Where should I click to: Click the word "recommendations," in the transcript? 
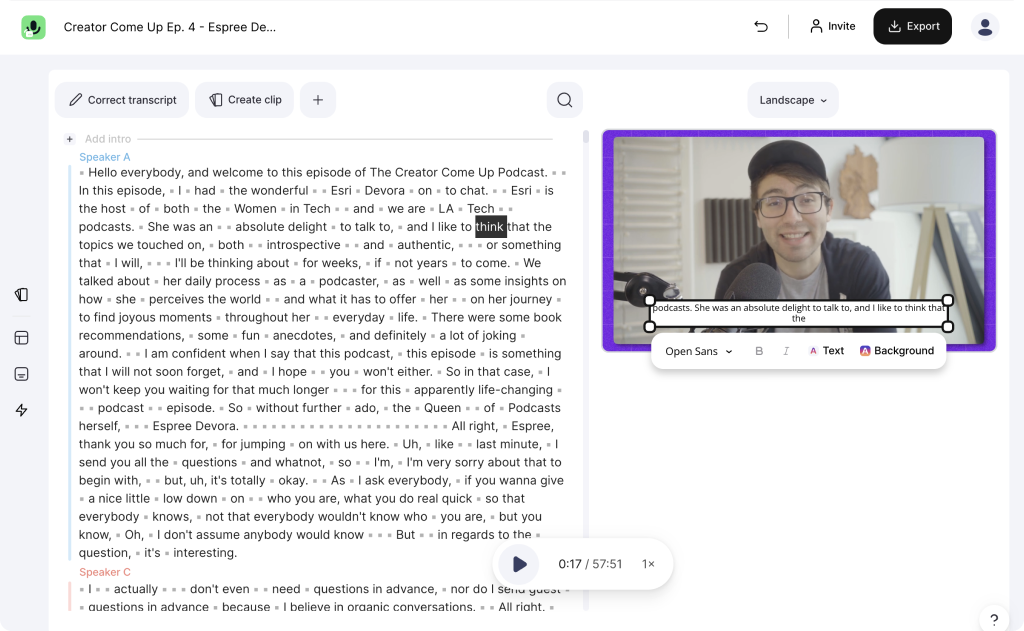[131, 336]
